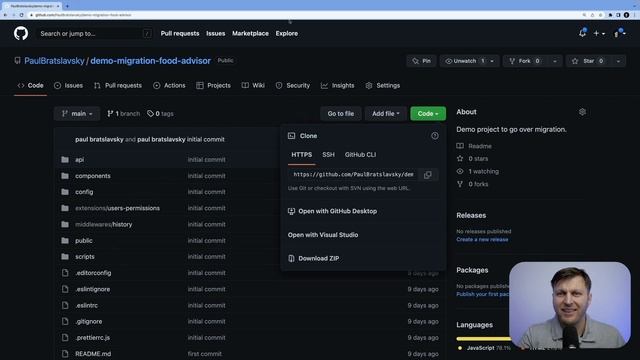The image size is (640, 360).
Task: Open the .prettierrc.js file
Action: coord(92,338)
